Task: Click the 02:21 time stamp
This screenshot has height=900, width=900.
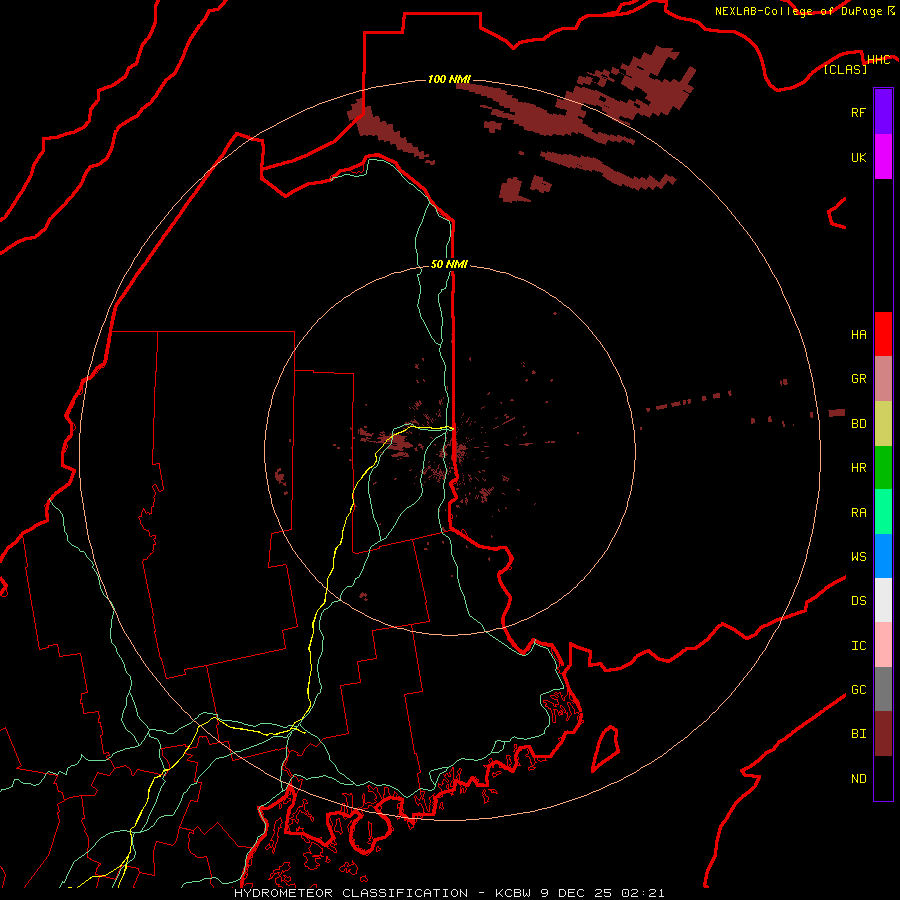Action: tap(643, 893)
